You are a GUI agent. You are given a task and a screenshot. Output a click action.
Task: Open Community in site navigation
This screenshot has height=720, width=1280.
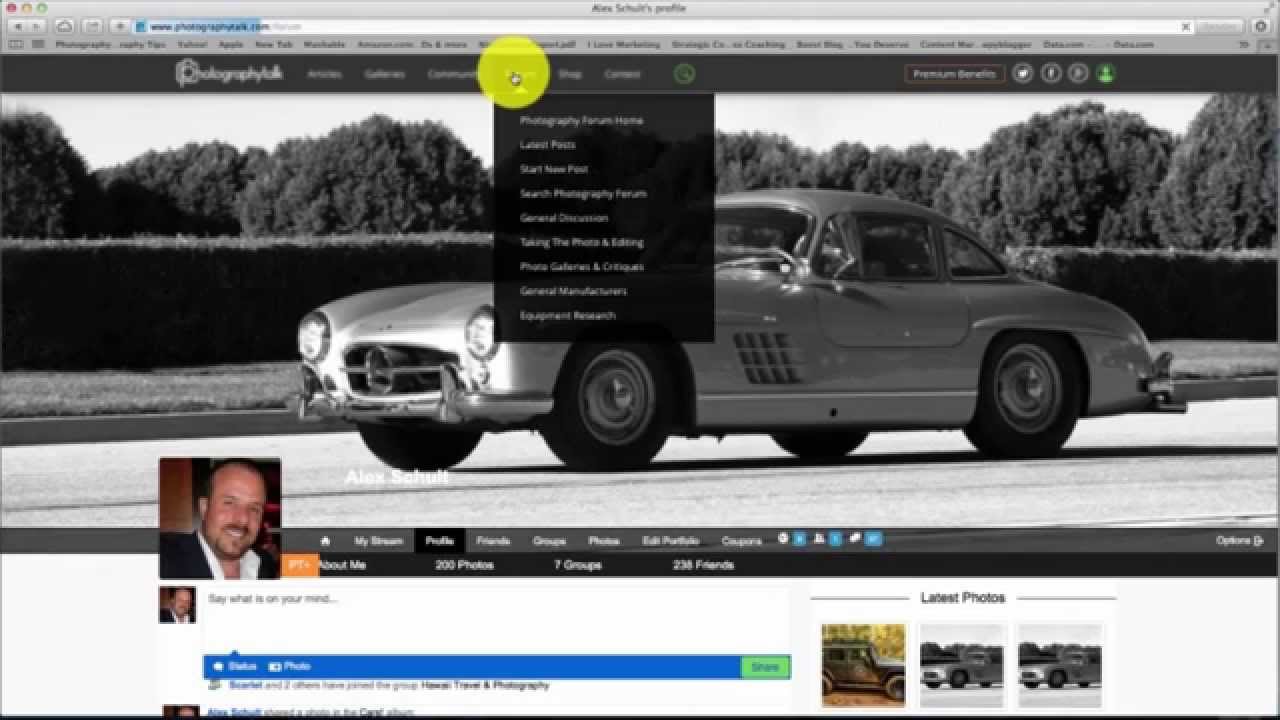[x=454, y=74]
